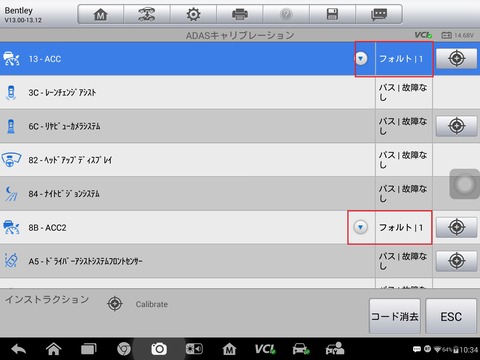
Task: Click the help question mark icon
Action: pos(286,14)
